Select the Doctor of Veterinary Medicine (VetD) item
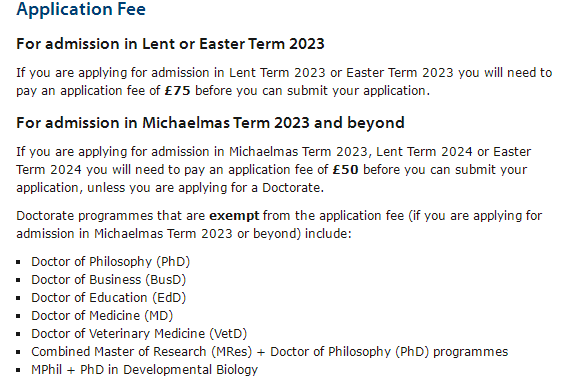This screenshot has width=581, height=382. click(139, 334)
